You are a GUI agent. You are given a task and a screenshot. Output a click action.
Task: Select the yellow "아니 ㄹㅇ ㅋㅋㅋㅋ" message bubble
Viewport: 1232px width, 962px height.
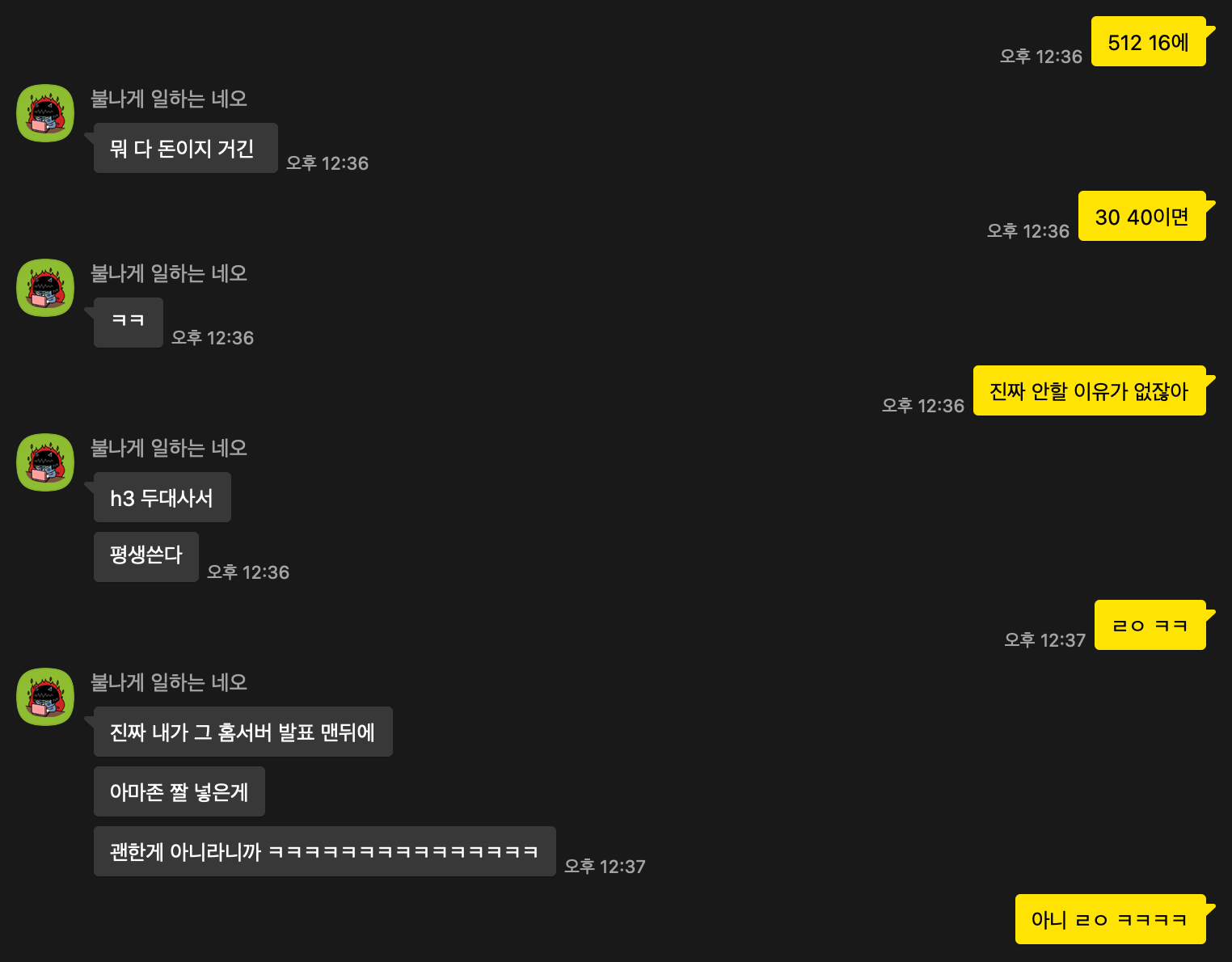pos(1111,919)
